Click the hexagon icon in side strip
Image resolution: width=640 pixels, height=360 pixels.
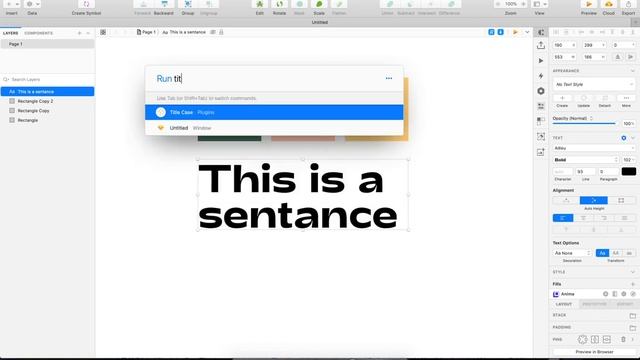click(x=541, y=91)
